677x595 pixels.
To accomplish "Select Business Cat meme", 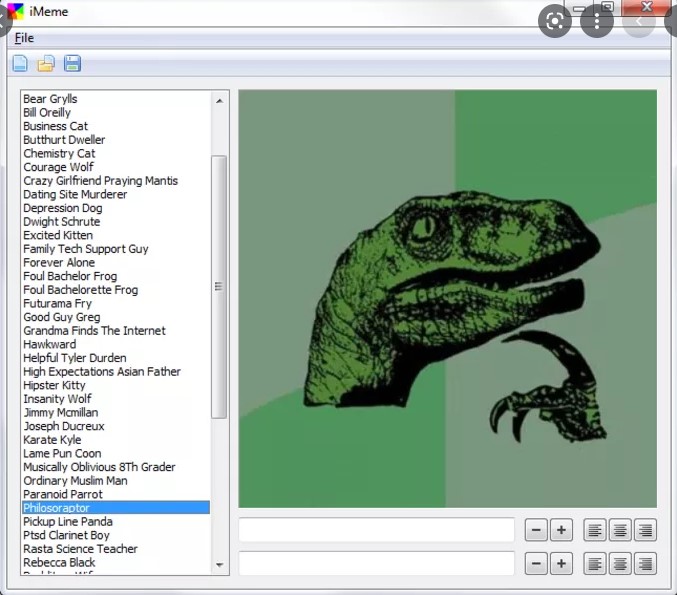I will coord(55,126).
